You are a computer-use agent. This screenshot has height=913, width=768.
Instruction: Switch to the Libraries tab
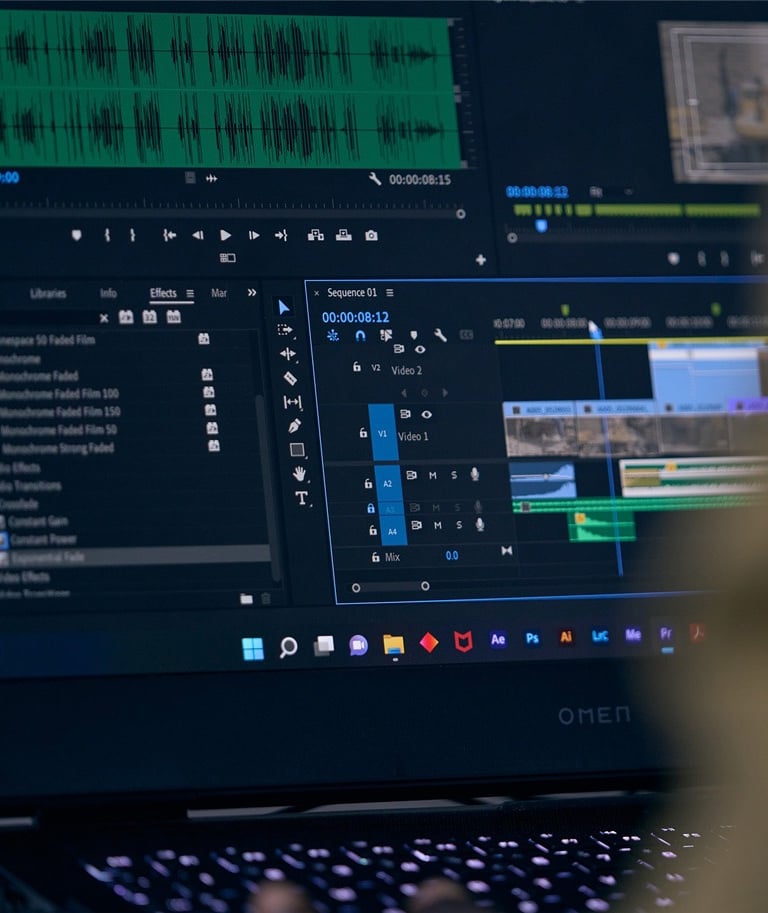(48, 293)
